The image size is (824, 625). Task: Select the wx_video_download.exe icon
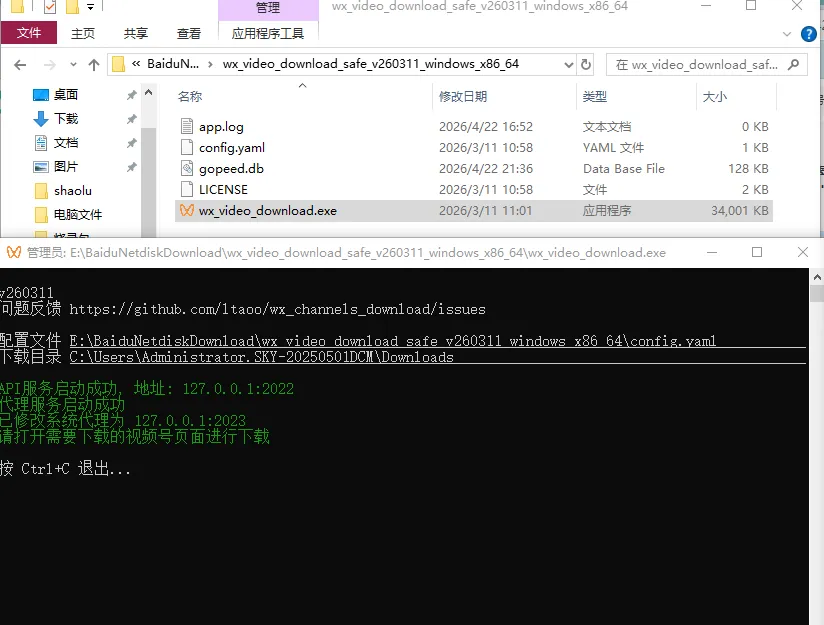point(187,210)
